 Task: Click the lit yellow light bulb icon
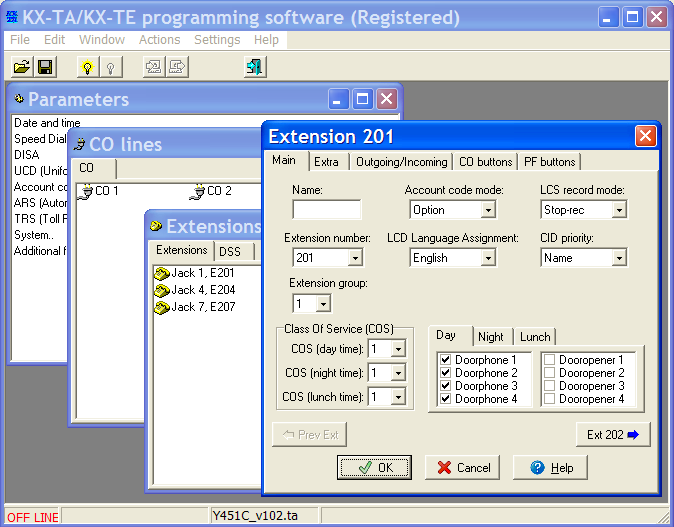[88, 67]
